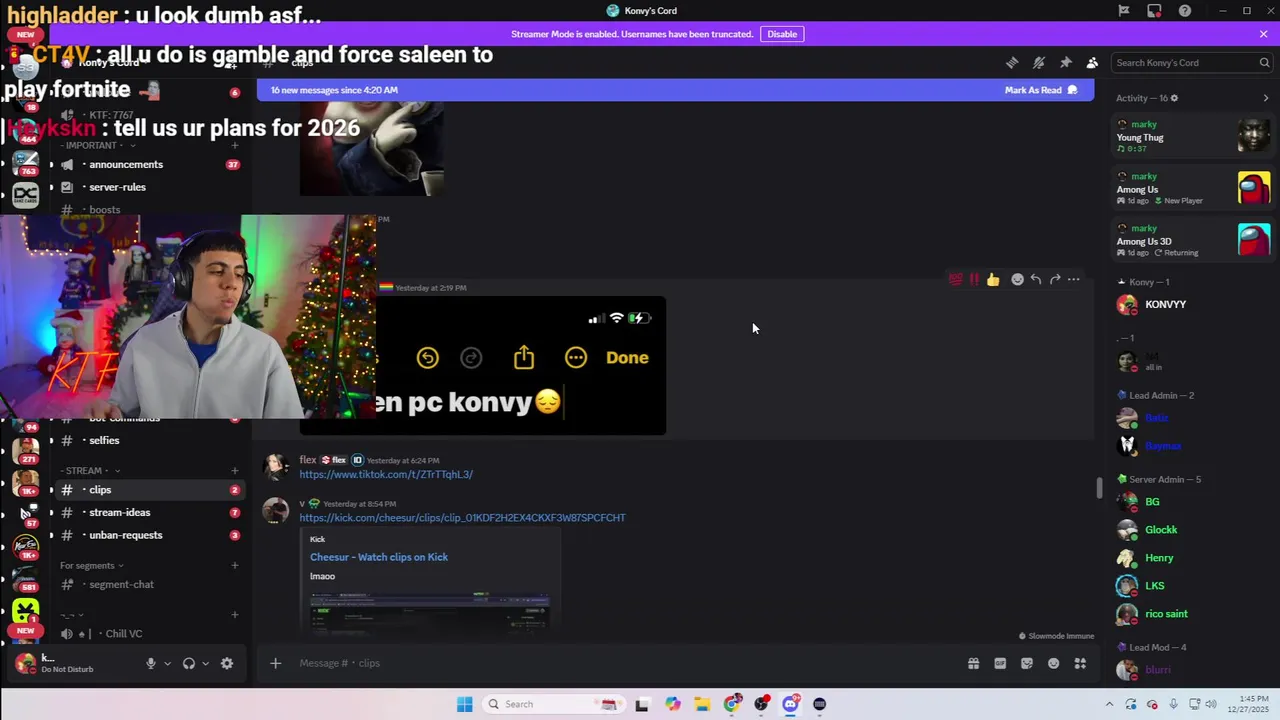
Task: Open the tiktok.com link from flex
Action: 386,475
